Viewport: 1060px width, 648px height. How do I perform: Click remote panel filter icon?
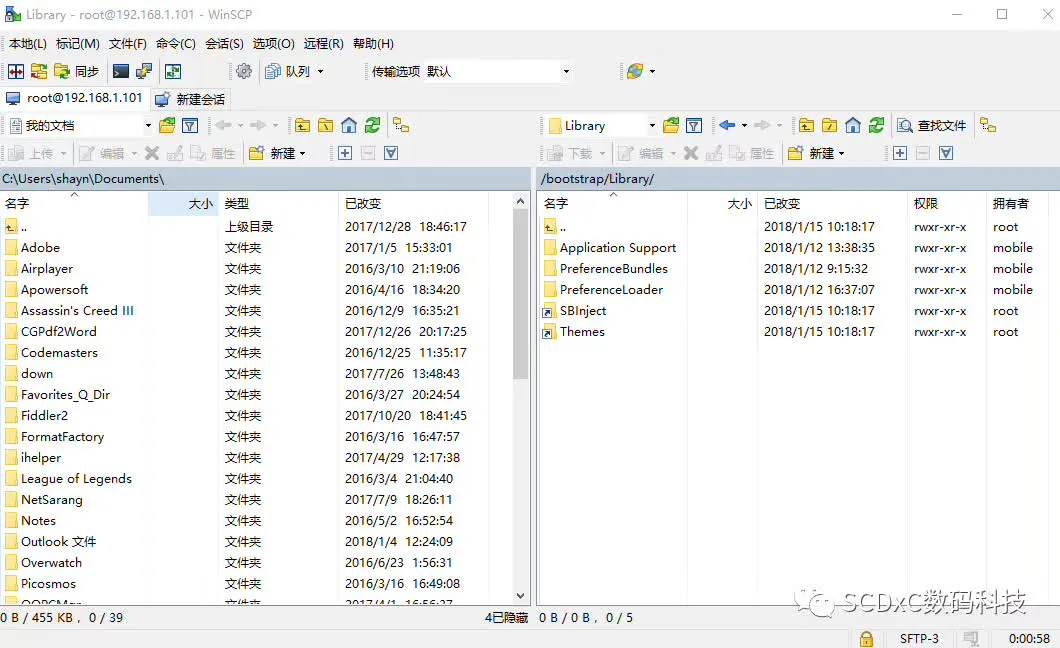(694, 125)
